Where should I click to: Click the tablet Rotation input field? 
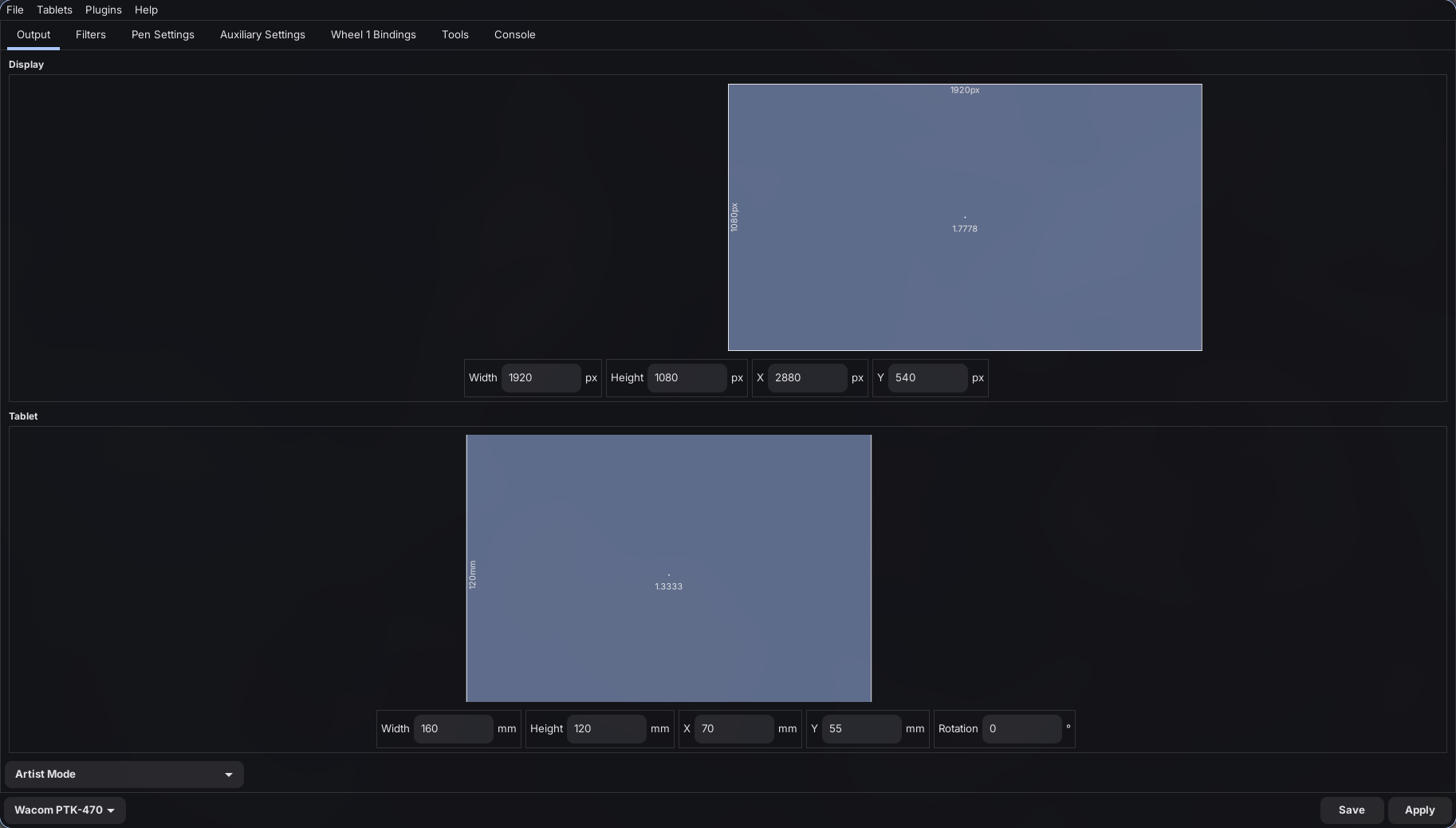[x=1021, y=729]
